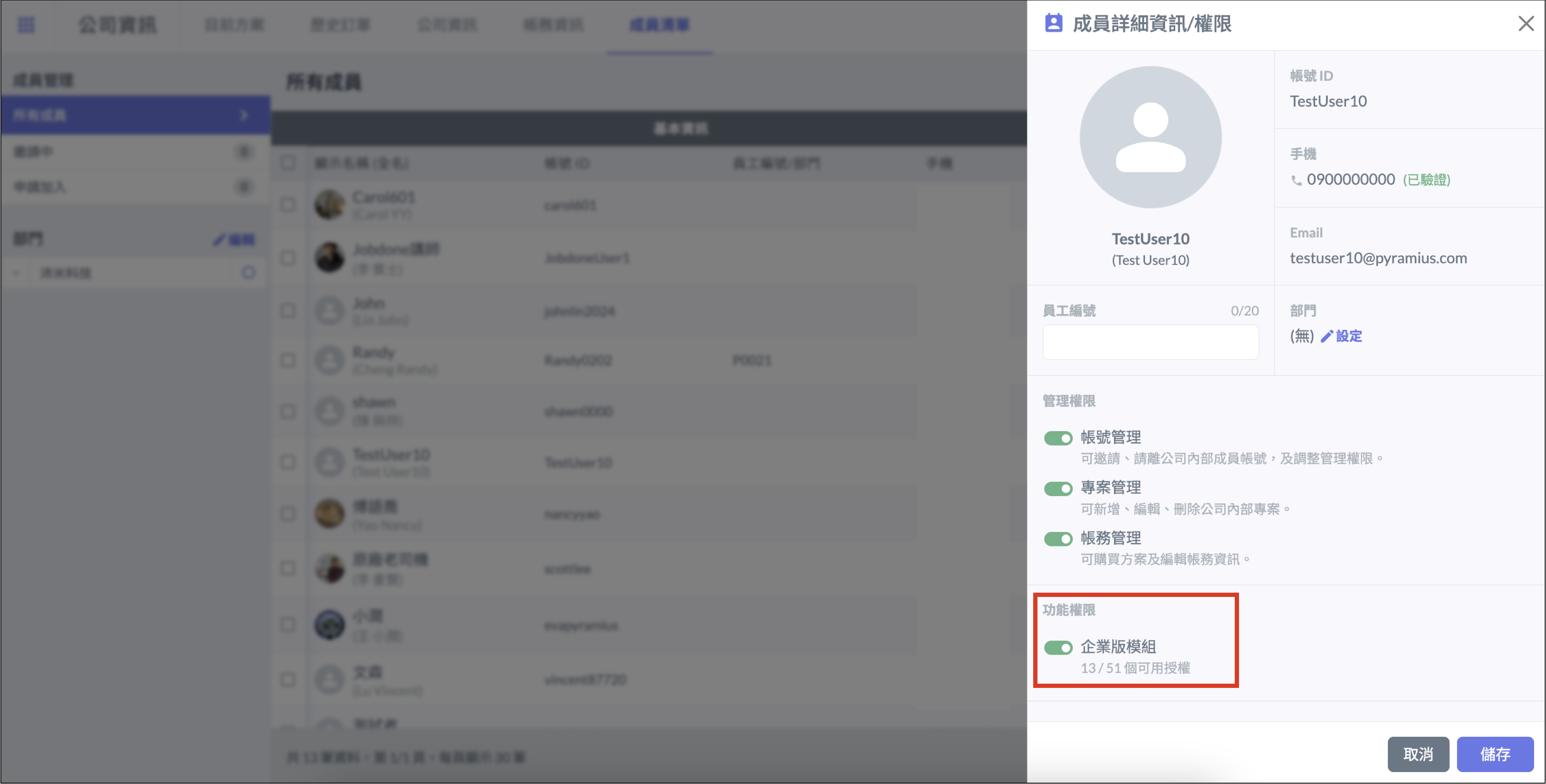1546x784 pixels.
Task: Click the 部門 edit pencil in sidebar
Action: click(x=219, y=239)
